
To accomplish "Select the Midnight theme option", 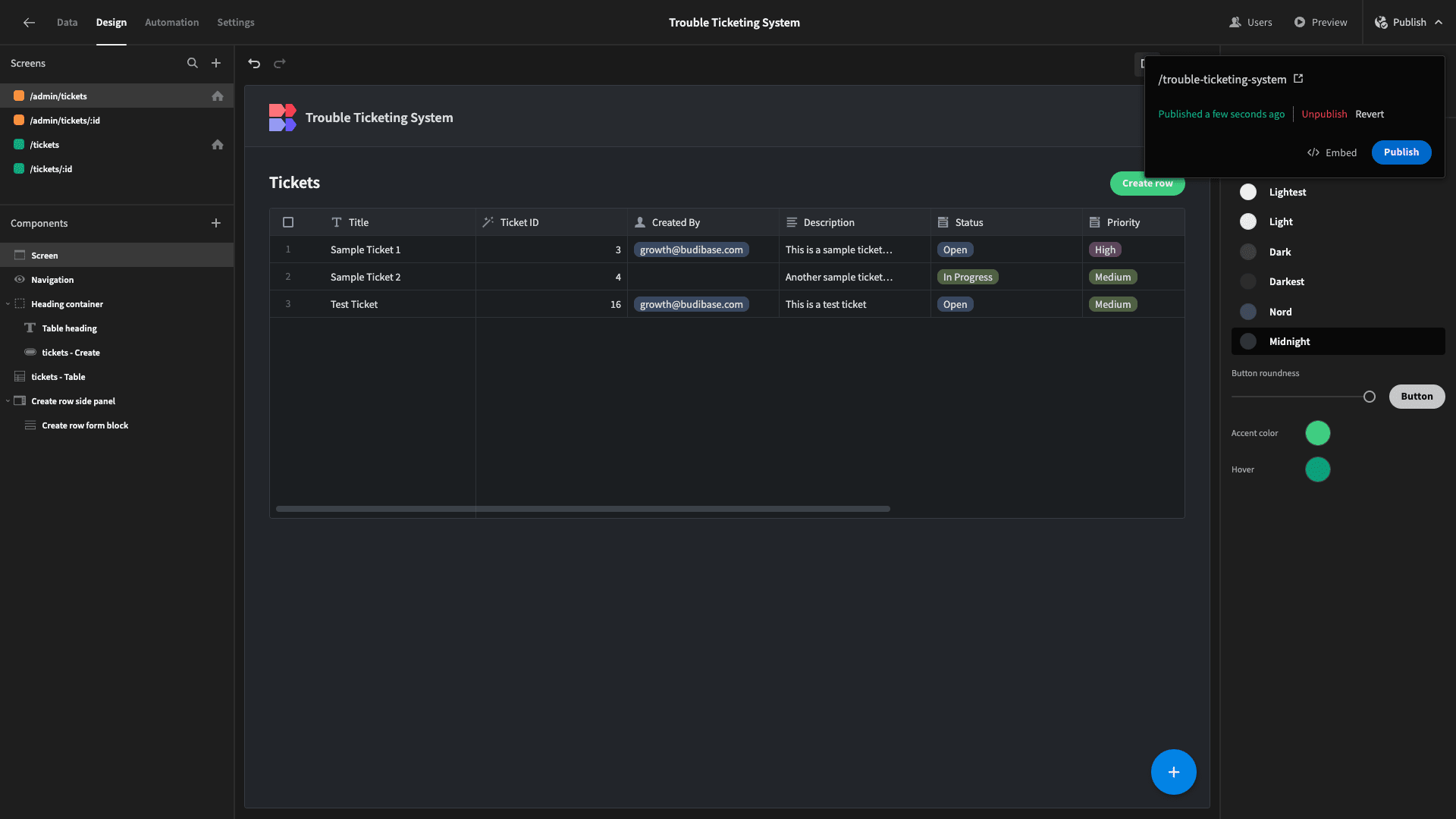I will [x=1338, y=342].
